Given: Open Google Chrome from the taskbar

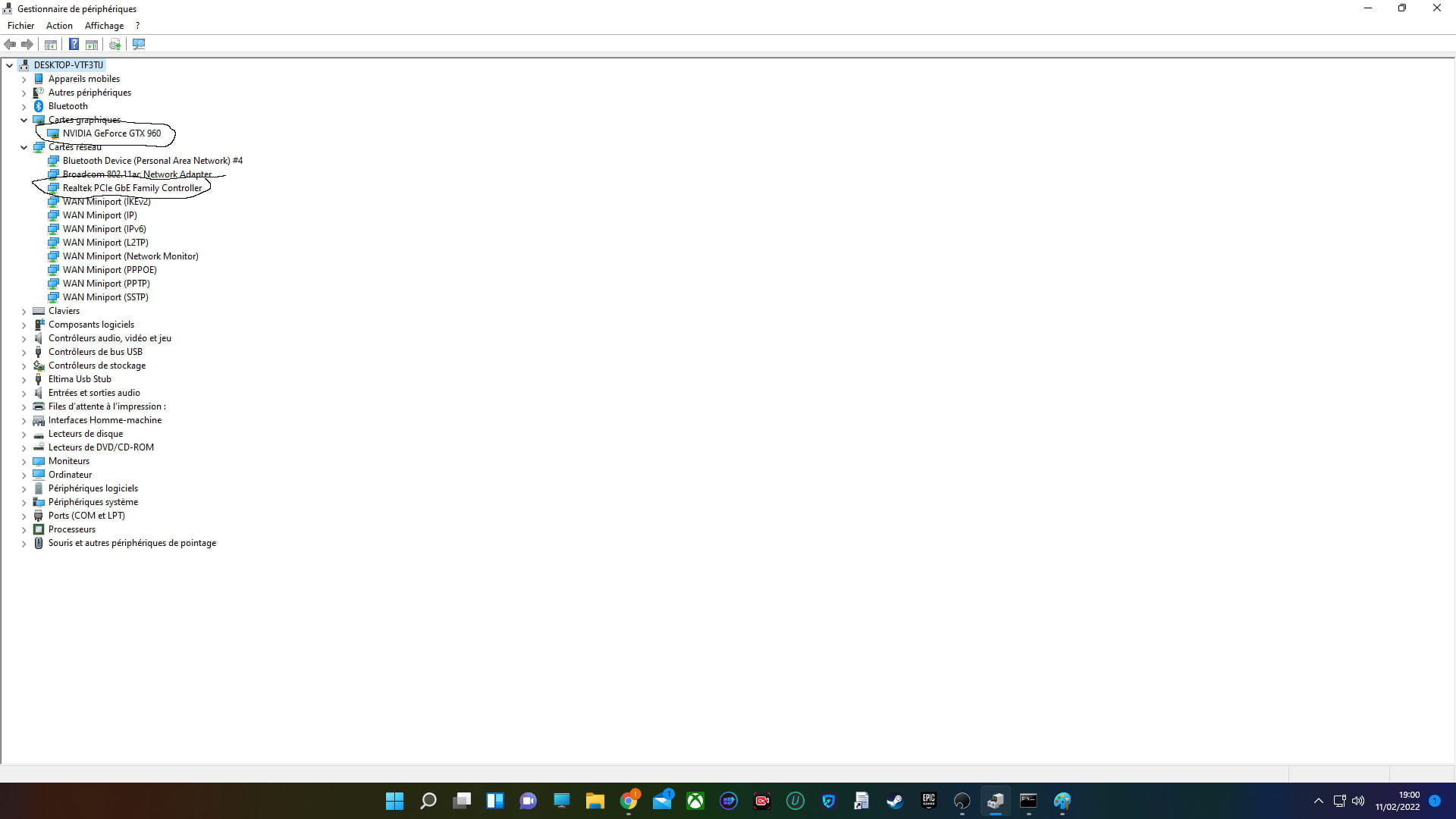Looking at the screenshot, I should pyautogui.click(x=629, y=801).
